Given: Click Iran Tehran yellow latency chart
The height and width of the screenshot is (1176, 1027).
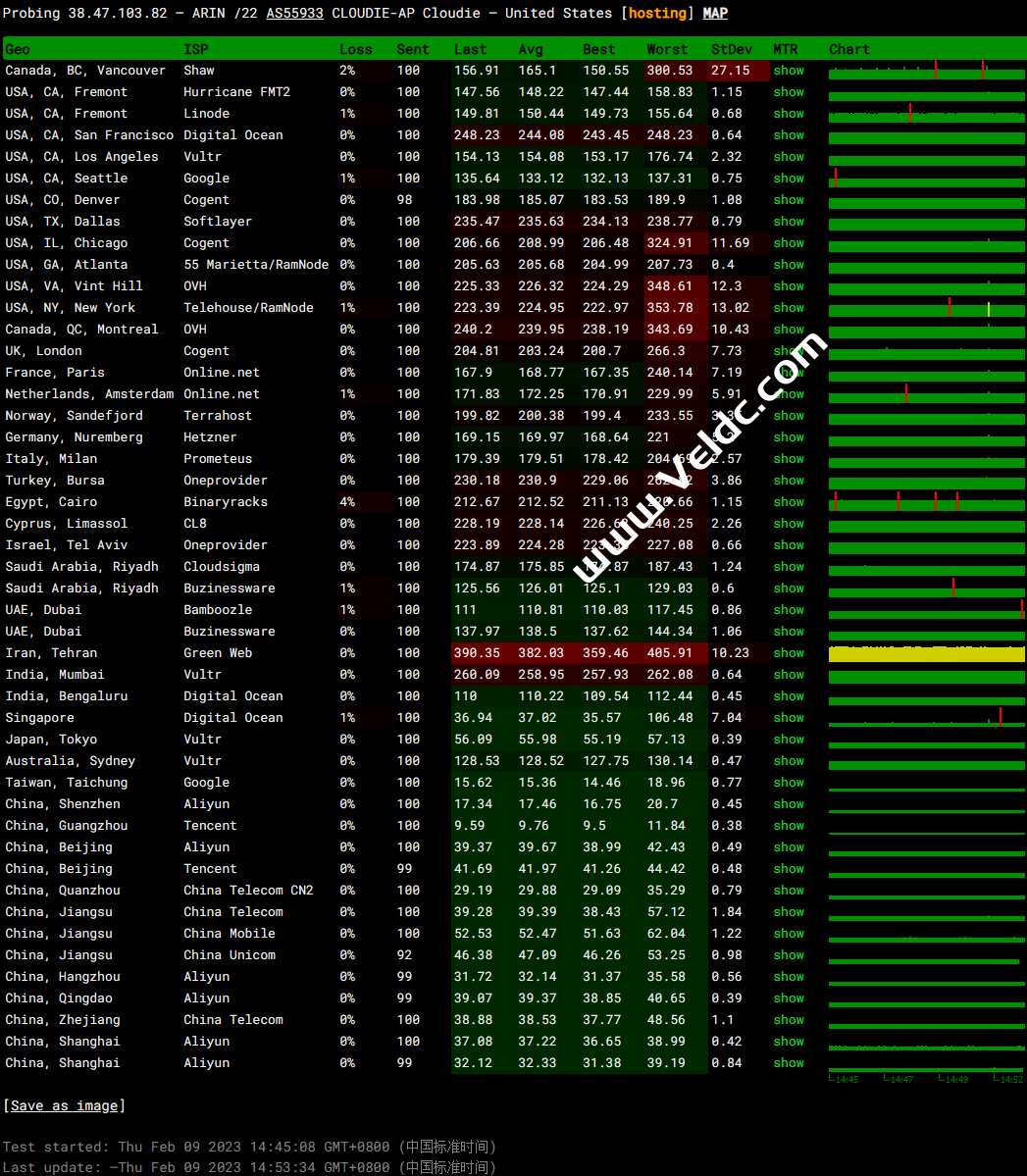Looking at the screenshot, I should click(x=926, y=654).
